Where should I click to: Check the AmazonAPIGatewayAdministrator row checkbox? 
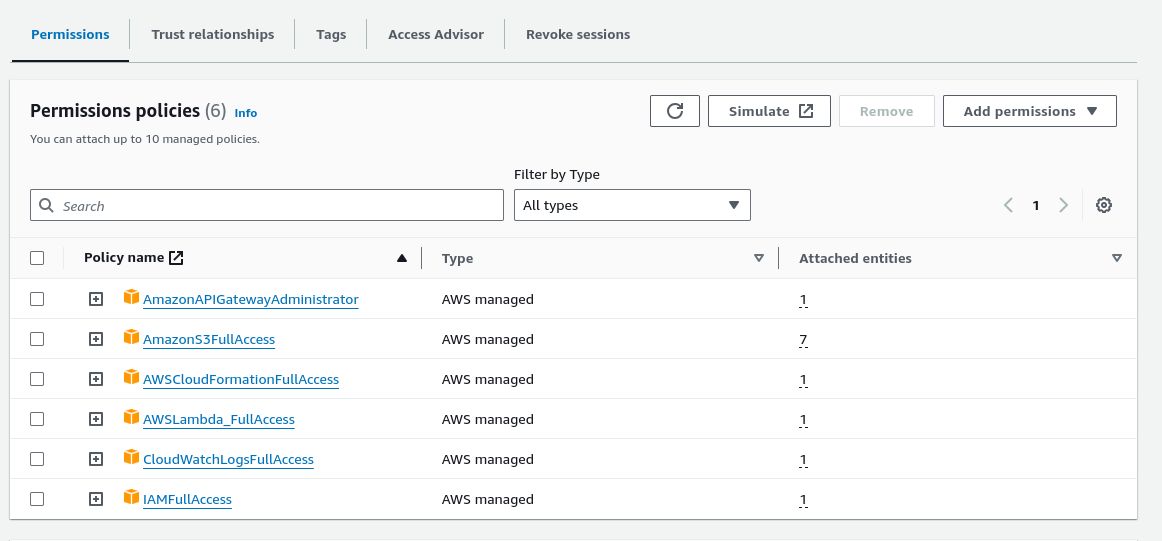(37, 299)
